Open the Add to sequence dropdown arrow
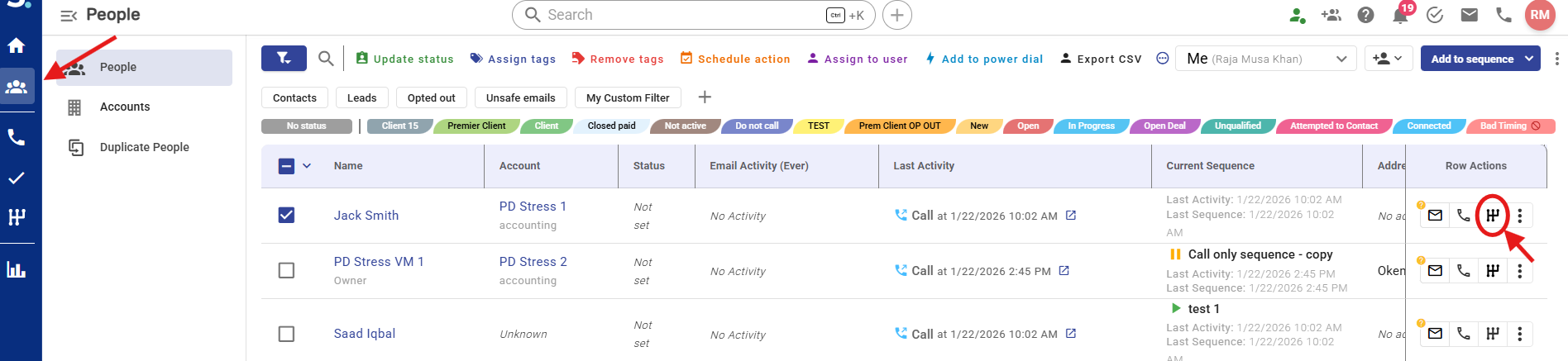This screenshot has height=361, width=1568. pyautogui.click(x=1529, y=59)
